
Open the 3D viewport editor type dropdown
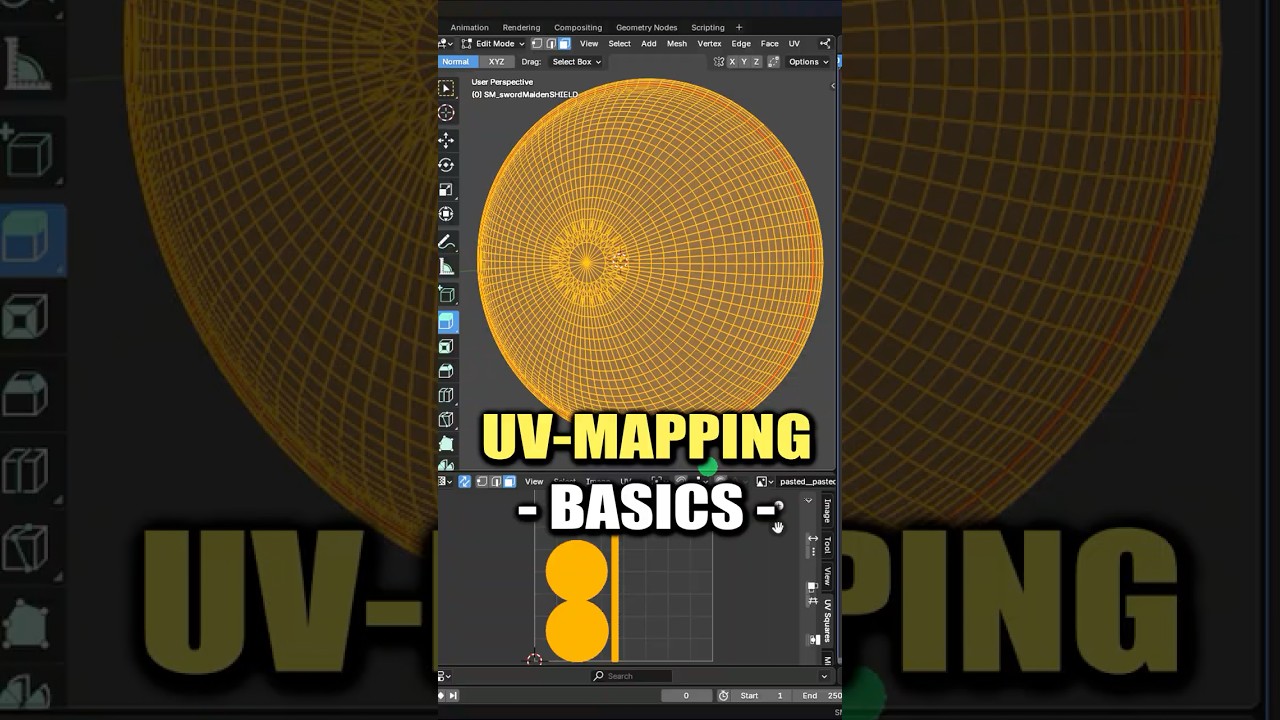click(x=446, y=44)
